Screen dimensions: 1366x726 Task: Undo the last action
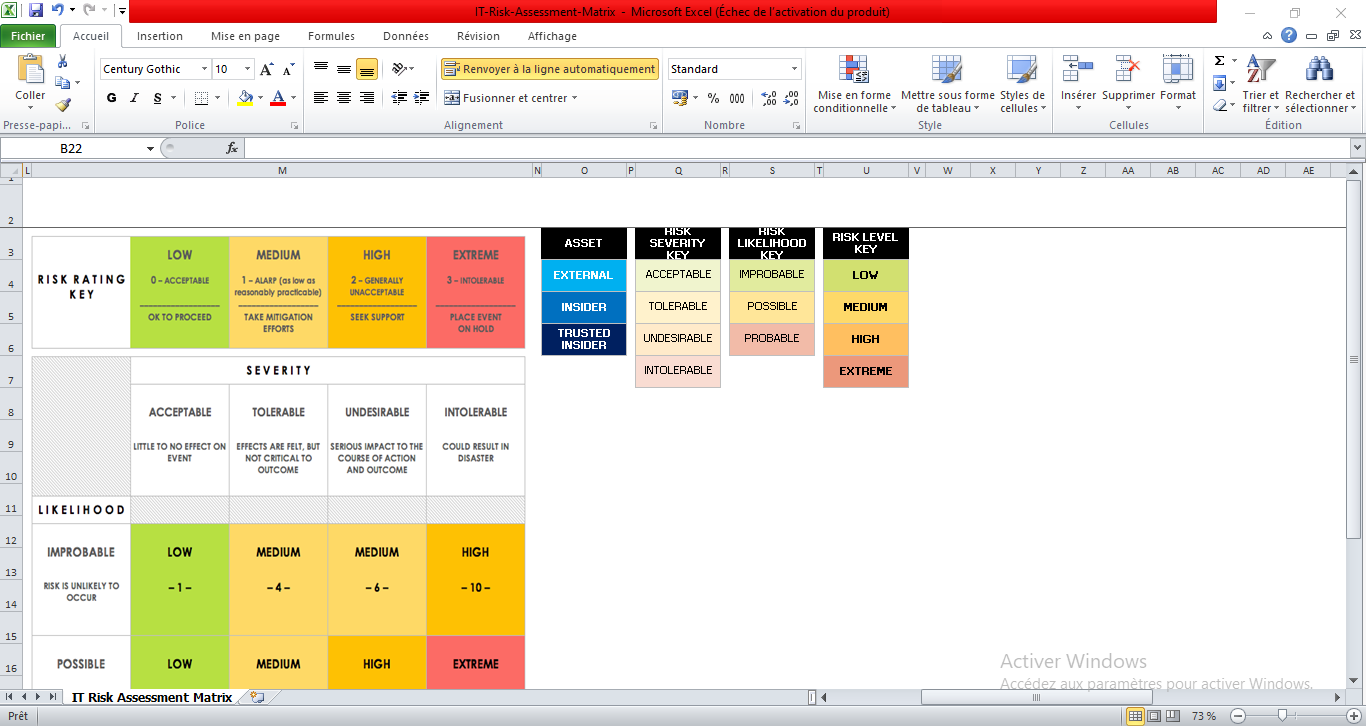pyautogui.click(x=57, y=11)
